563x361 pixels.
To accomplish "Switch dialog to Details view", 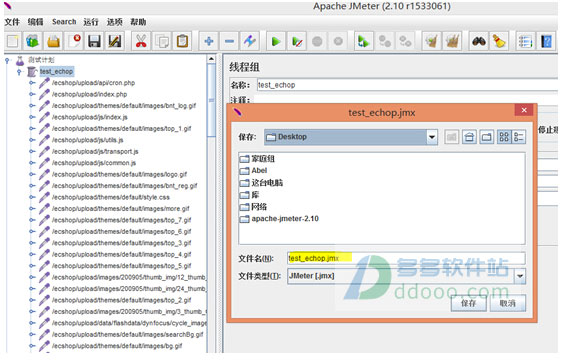I will pos(519,137).
